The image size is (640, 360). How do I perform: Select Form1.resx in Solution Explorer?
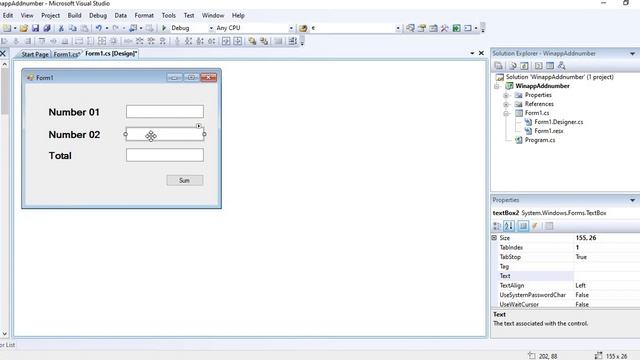549,131
